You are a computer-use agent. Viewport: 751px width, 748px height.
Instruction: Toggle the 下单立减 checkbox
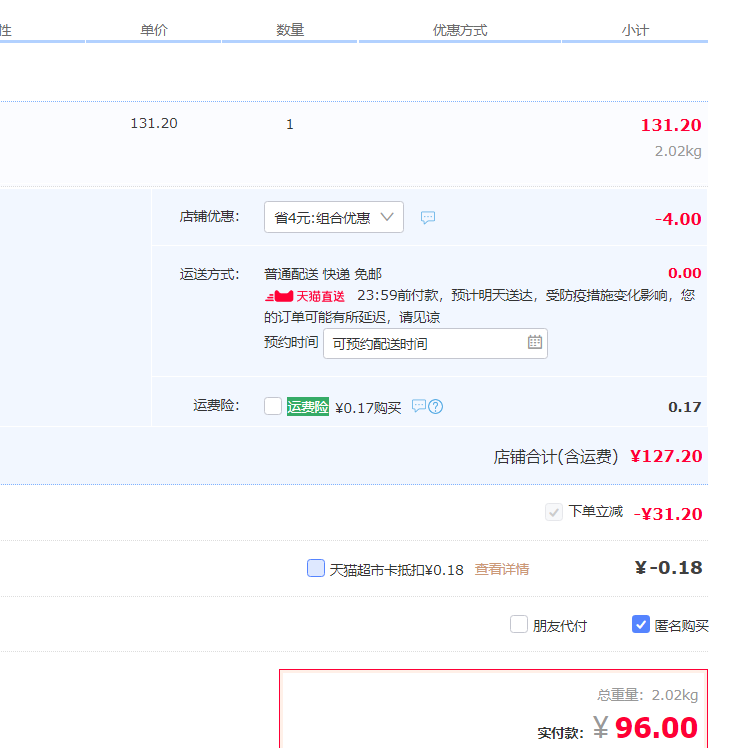(554, 512)
